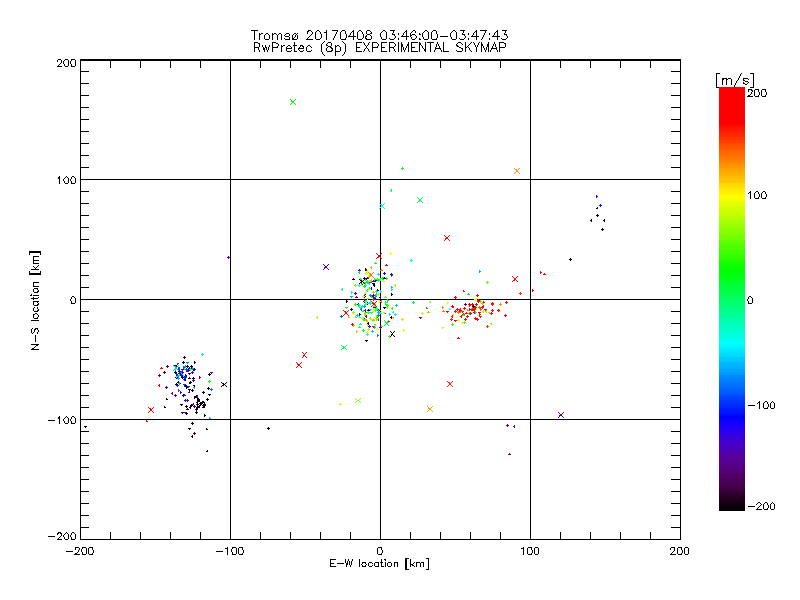Image resolution: width=800 pixels, height=600 pixels.
Task: Click the 100 tick label on E-W axis
Action: pyautogui.click(x=530, y=551)
